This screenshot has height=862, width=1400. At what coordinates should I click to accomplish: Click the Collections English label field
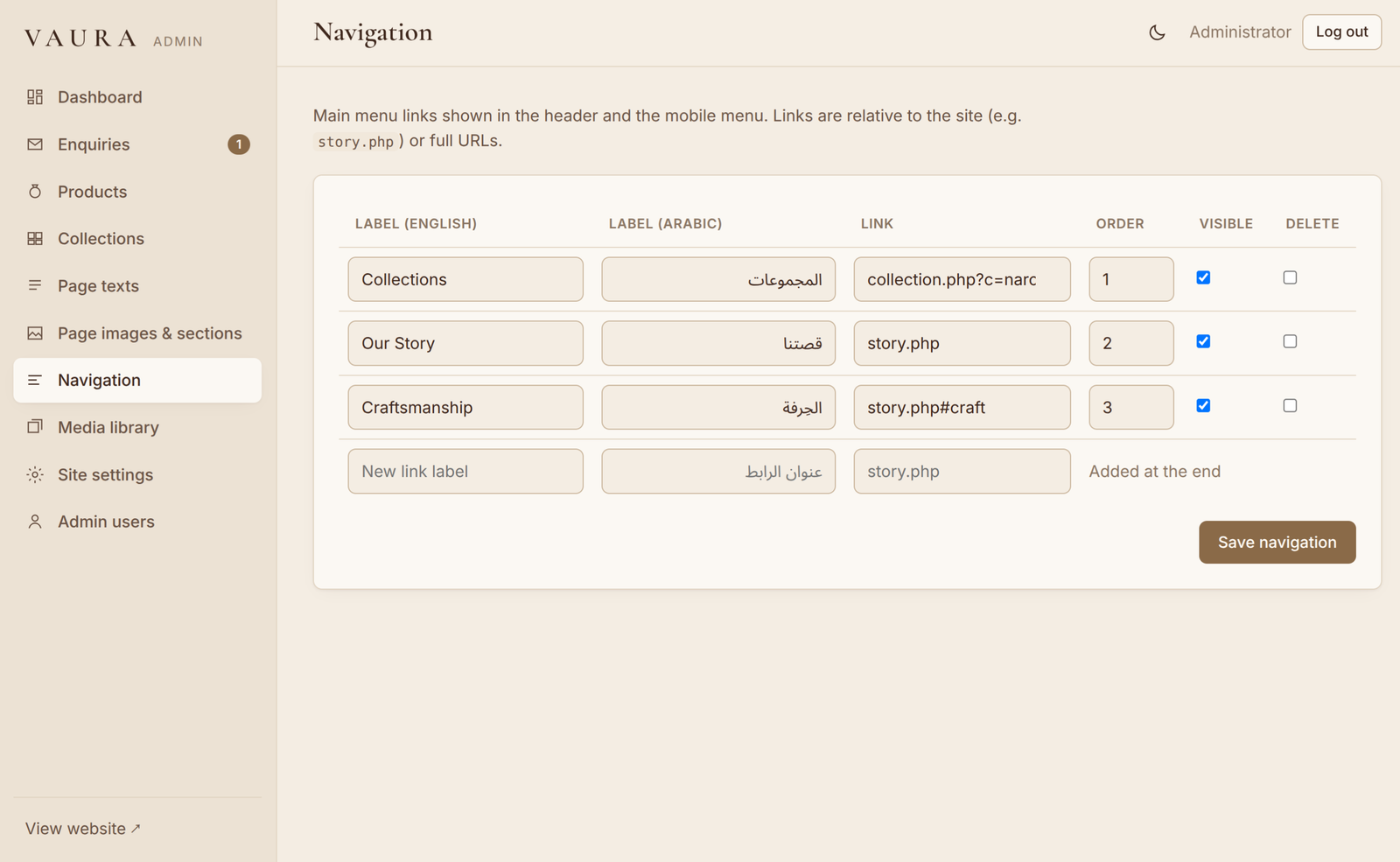(465, 279)
